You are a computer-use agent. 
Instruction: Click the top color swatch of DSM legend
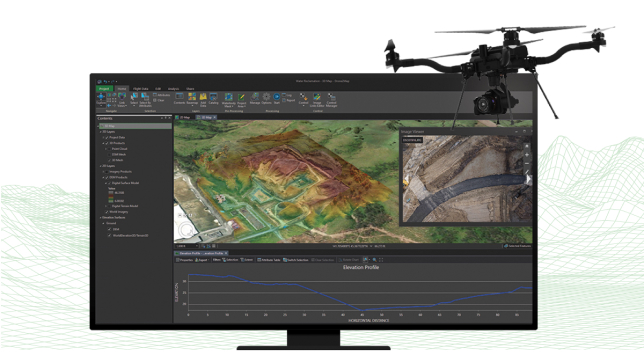tap(111, 193)
